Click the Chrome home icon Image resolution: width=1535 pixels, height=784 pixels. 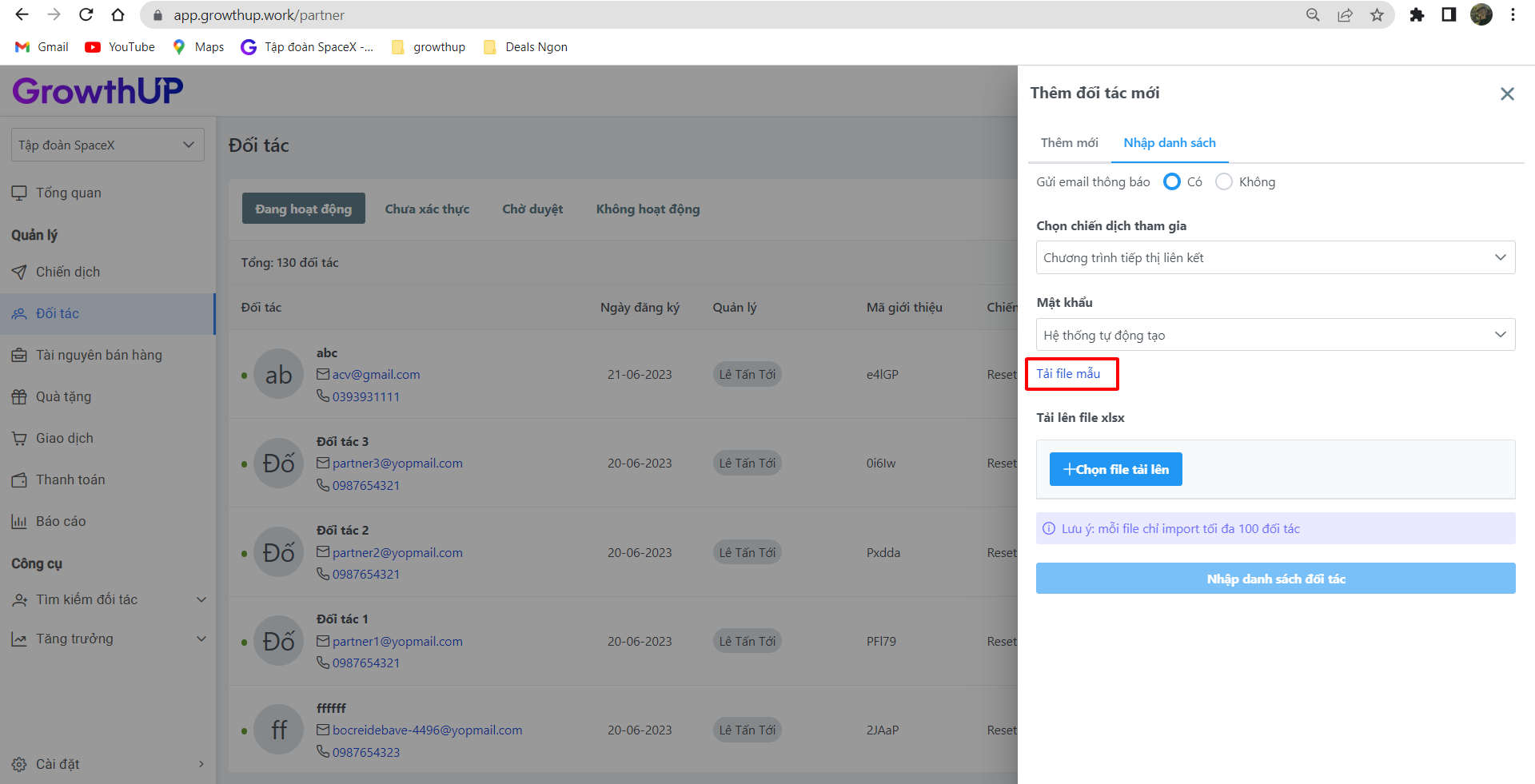coord(118,14)
